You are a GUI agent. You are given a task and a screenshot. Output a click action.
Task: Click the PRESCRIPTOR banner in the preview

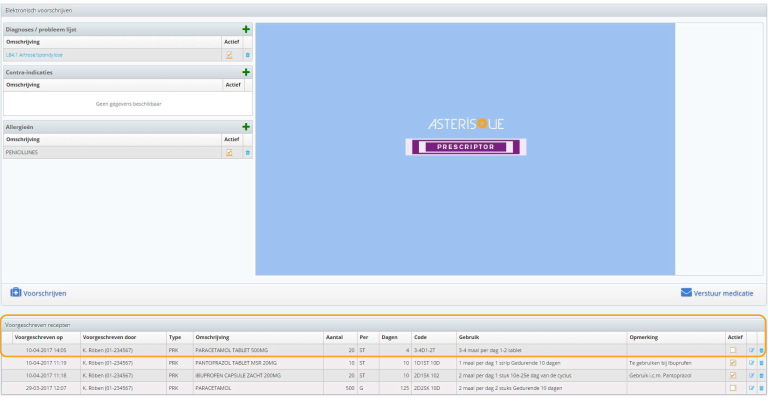point(466,147)
